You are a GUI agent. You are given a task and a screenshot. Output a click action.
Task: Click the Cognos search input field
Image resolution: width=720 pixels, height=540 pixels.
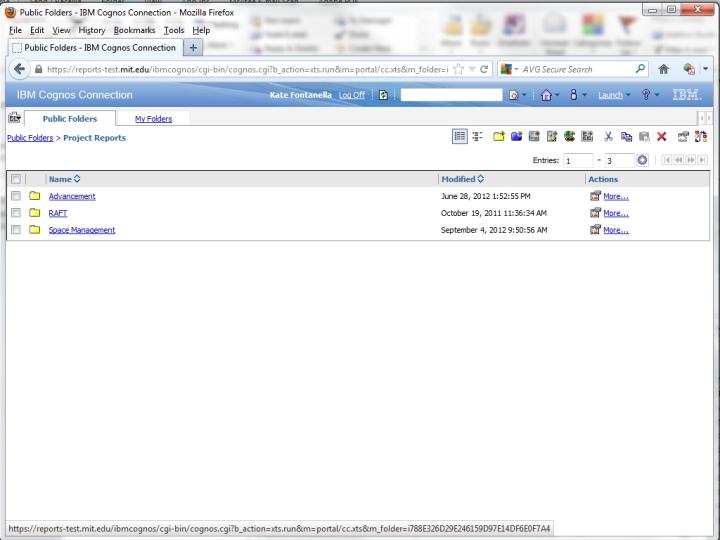coord(451,95)
